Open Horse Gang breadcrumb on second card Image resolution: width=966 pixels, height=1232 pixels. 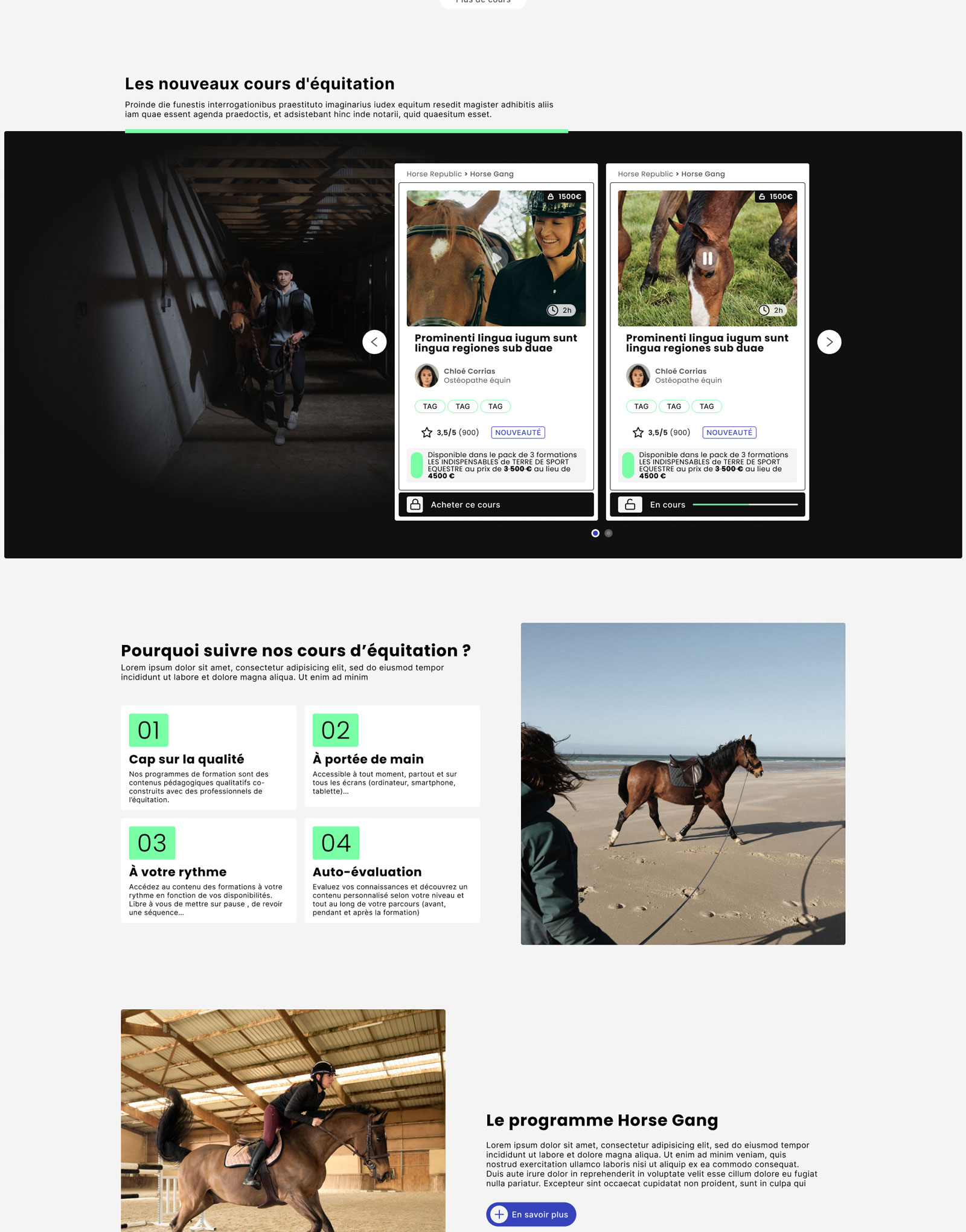point(703,174)
